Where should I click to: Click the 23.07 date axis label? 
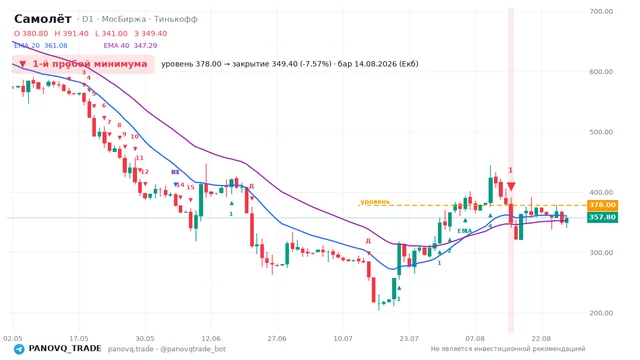409,338
